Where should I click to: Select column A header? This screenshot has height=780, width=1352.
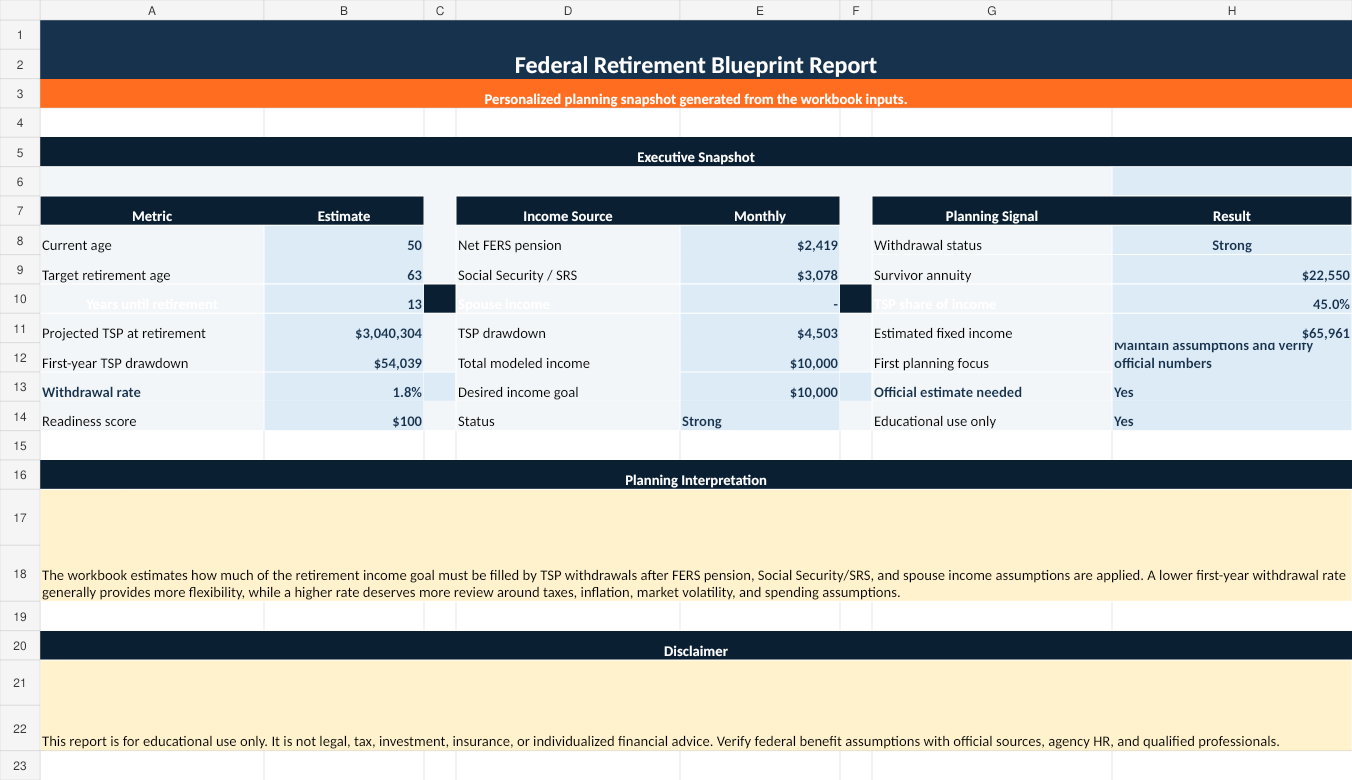[x=152, y=10]
